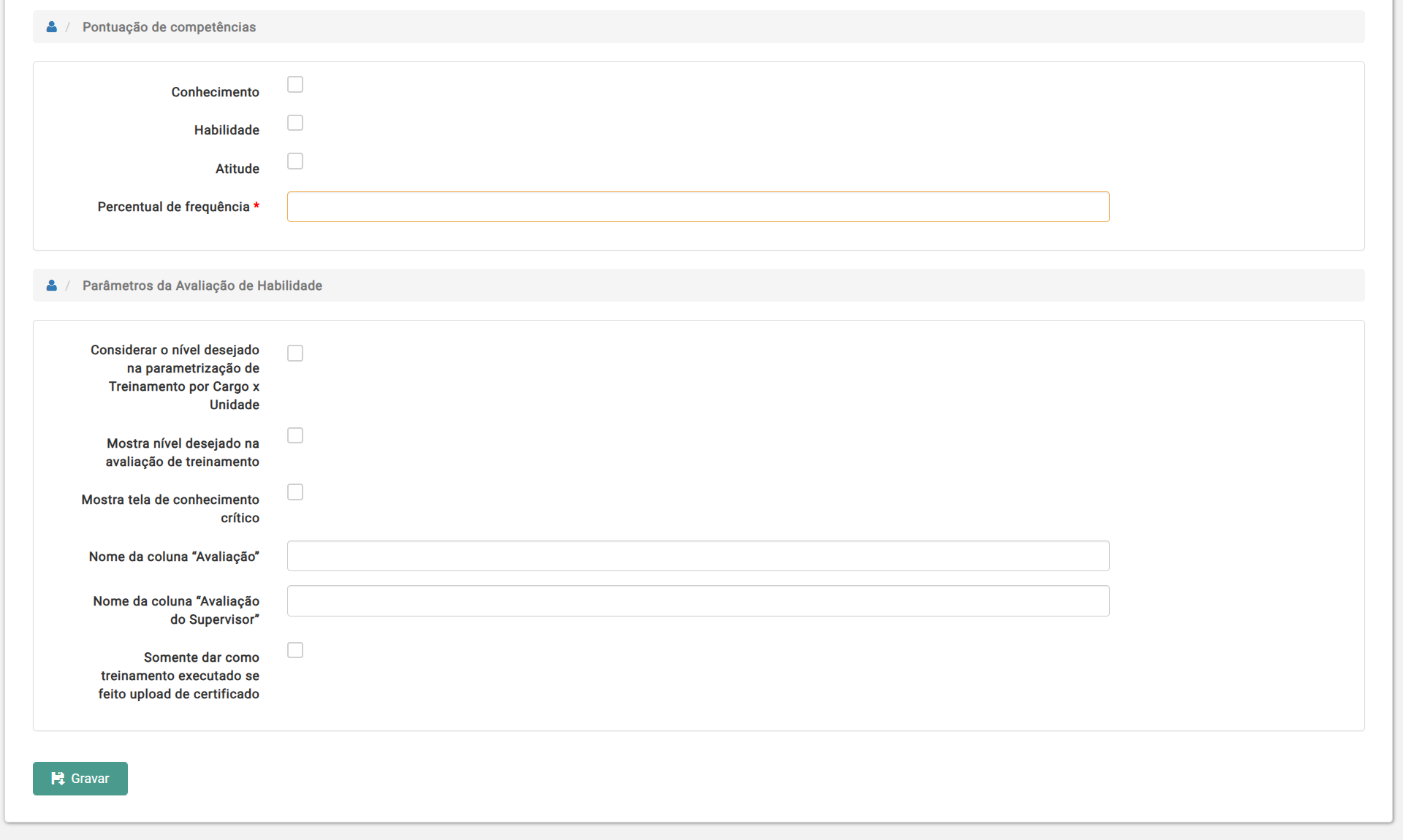Check Mostra nível desejado na avaliação
The height and width of the screenshot is (840, 1403).
295,436
